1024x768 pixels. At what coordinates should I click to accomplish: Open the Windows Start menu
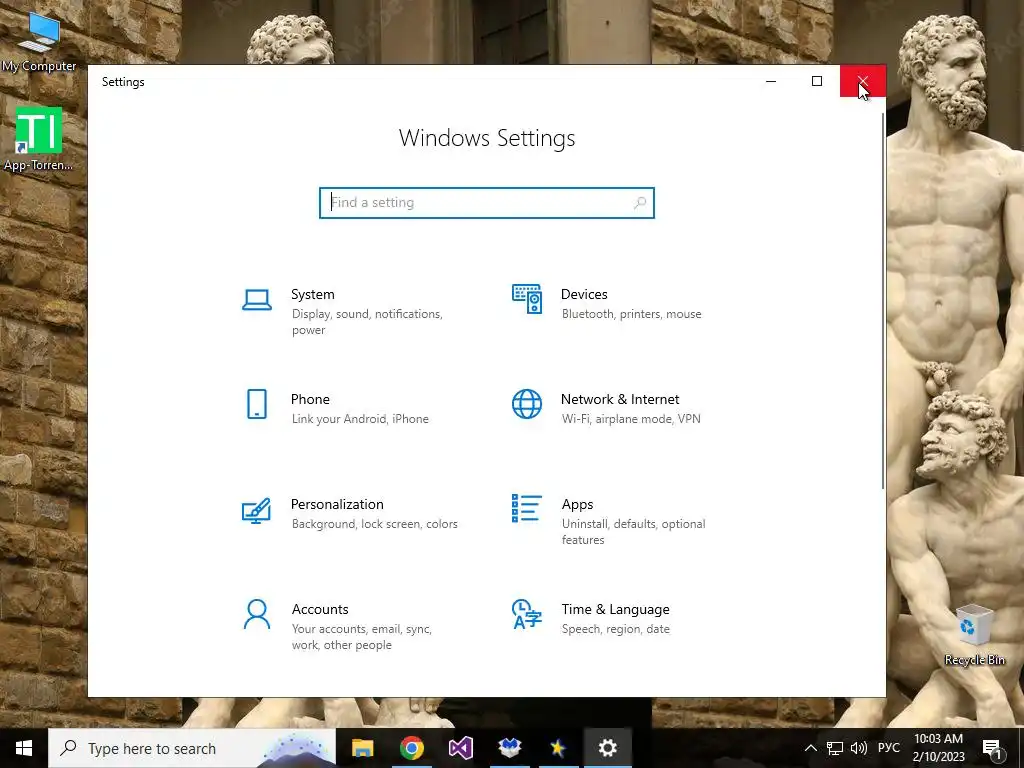[24, 748]
